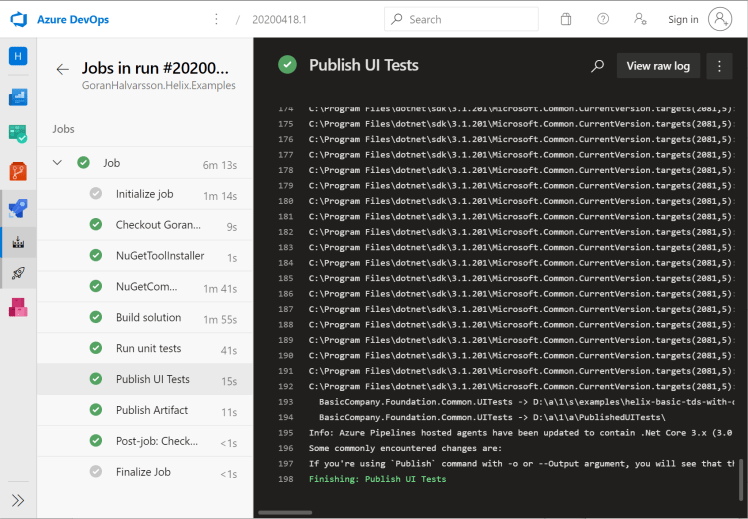Image resolution: width=748 pixels, height=519 pixels.
Task: Open the marketplace shopping bag icon
Action: [x=566, y=19]
